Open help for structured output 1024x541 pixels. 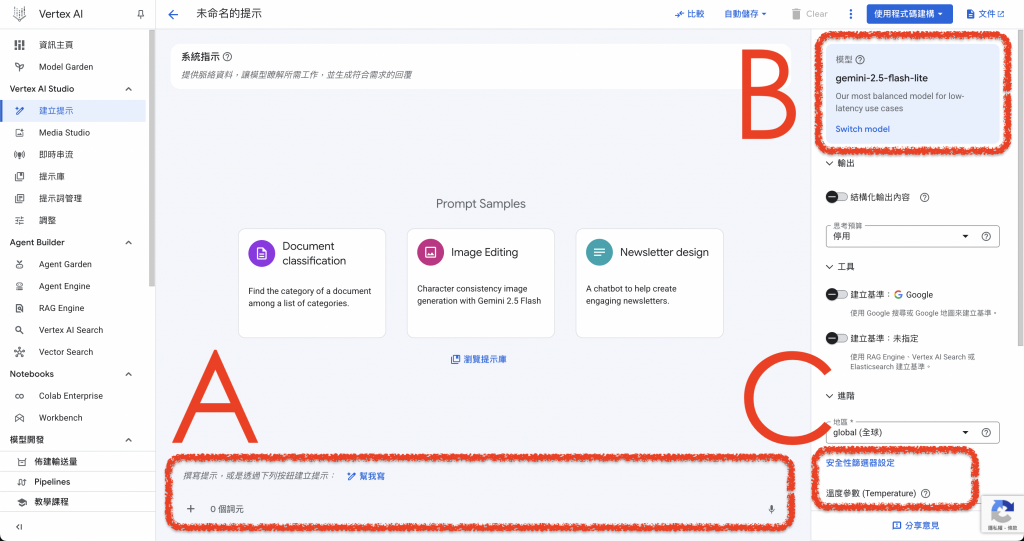click(x=924, y=197)
